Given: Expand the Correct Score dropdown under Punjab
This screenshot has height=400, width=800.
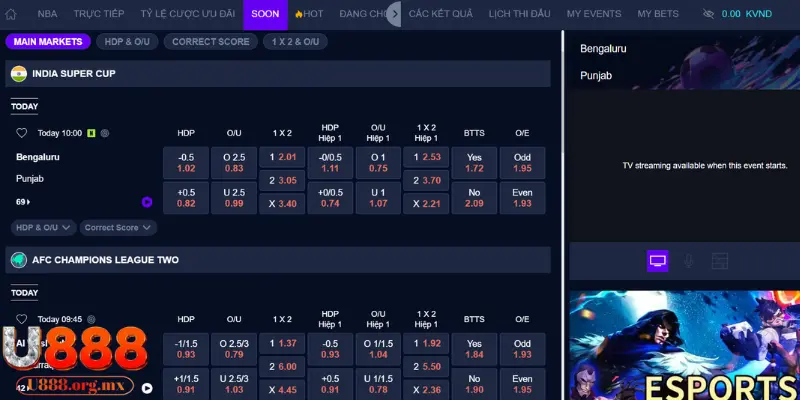Looking at the screenshot, I should point(118,227).
